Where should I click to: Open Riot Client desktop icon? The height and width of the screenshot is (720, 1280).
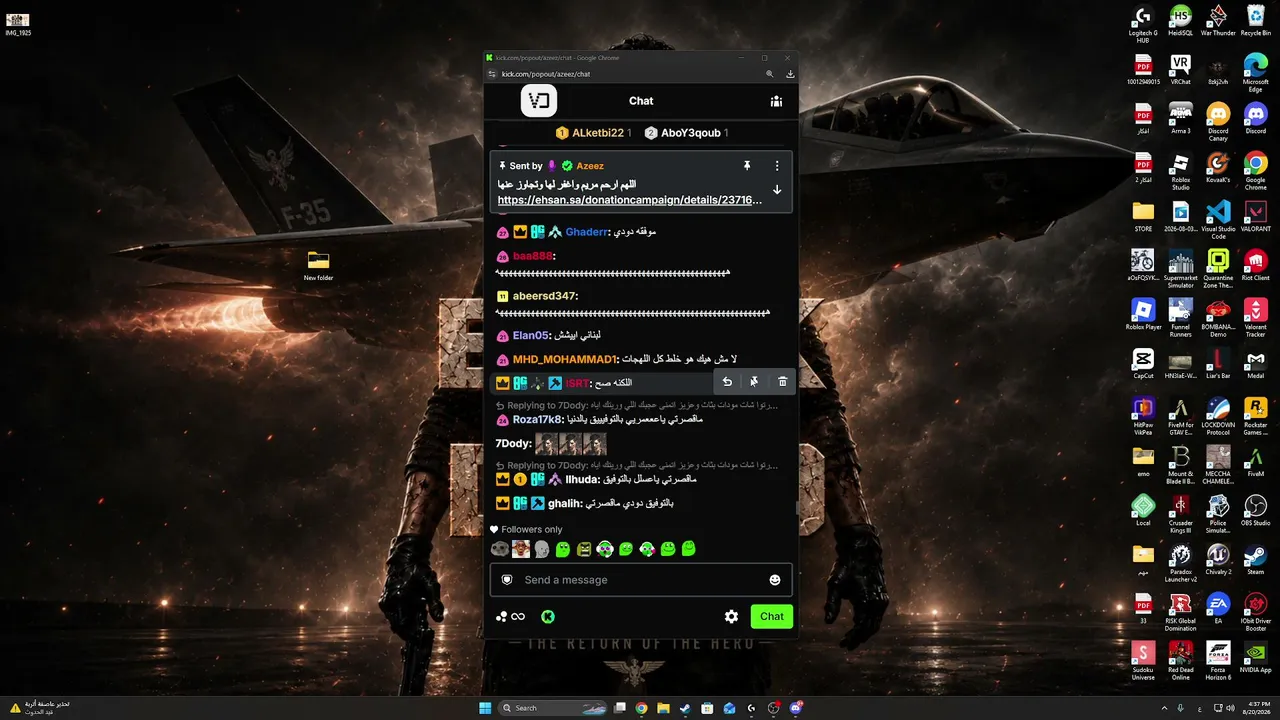[x=1256, y=265]
